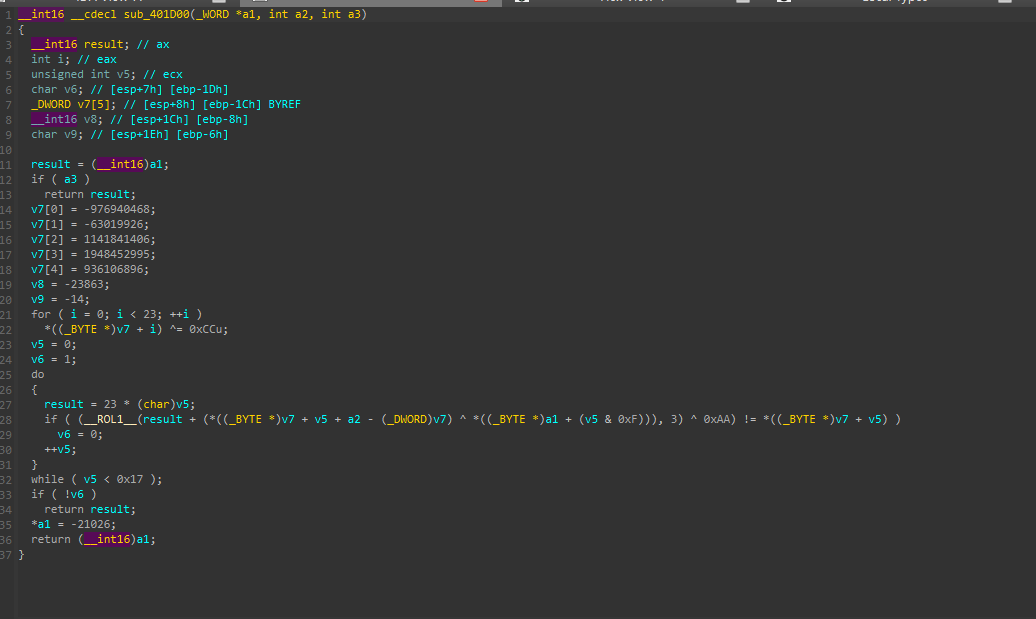Select the 'for' keyword of the loop

[40, 314]
